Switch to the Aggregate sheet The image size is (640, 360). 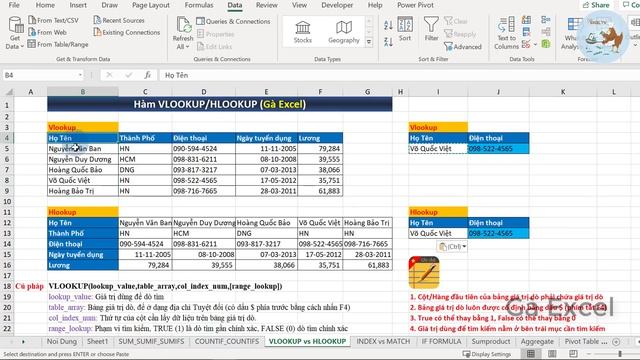click(x=537, y=342)
